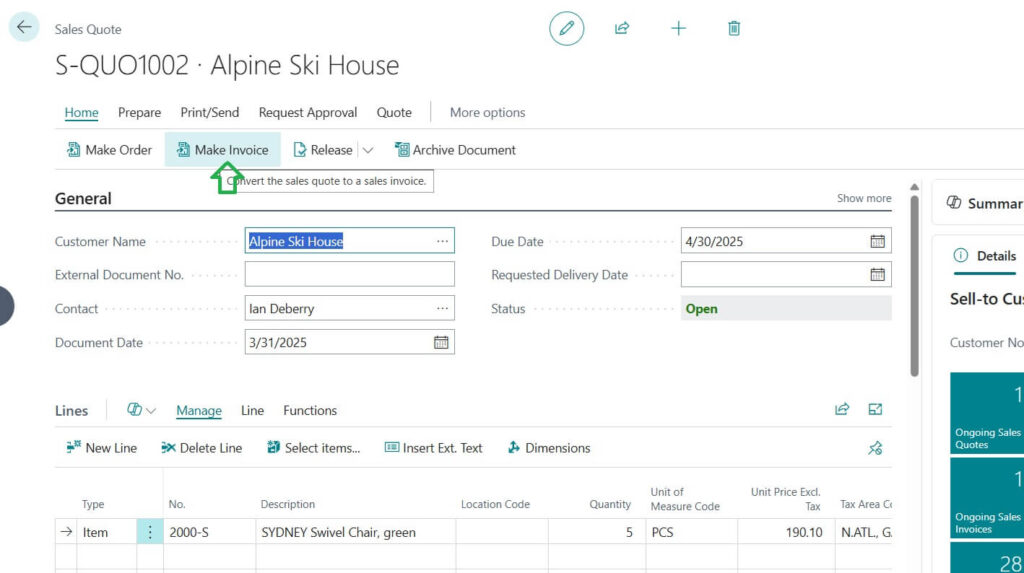Open the Lines section dropdown icon
The height and width of the screenshot is (573, 1024).
tap(141, 410)
